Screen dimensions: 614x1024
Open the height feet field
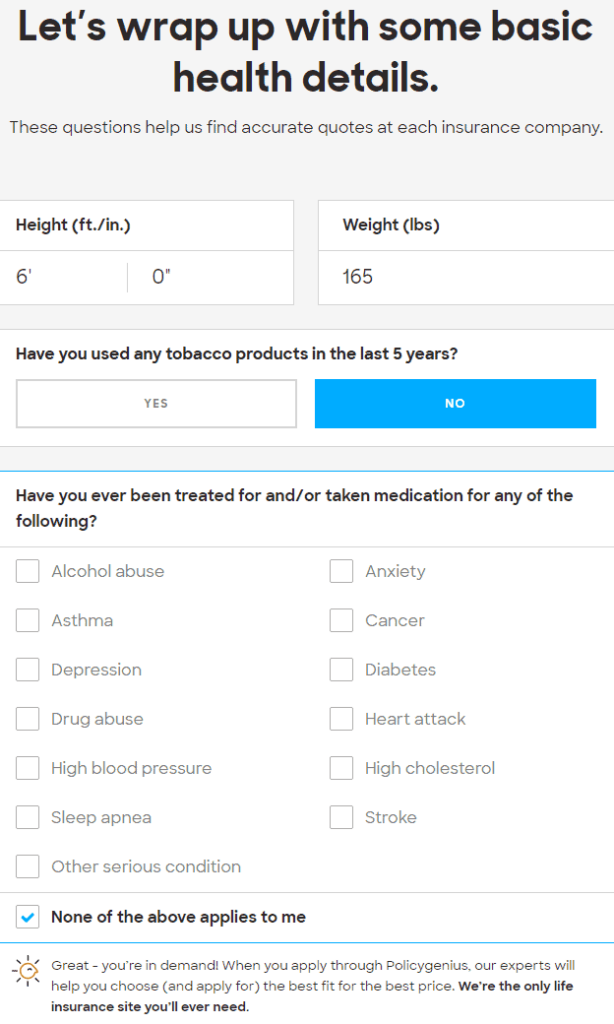[x=64, y=278]
